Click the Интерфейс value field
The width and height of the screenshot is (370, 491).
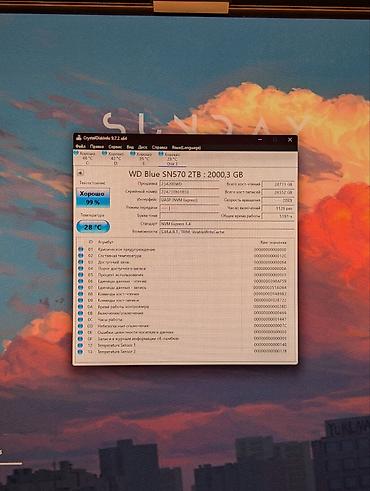click(x=189, y=200)
